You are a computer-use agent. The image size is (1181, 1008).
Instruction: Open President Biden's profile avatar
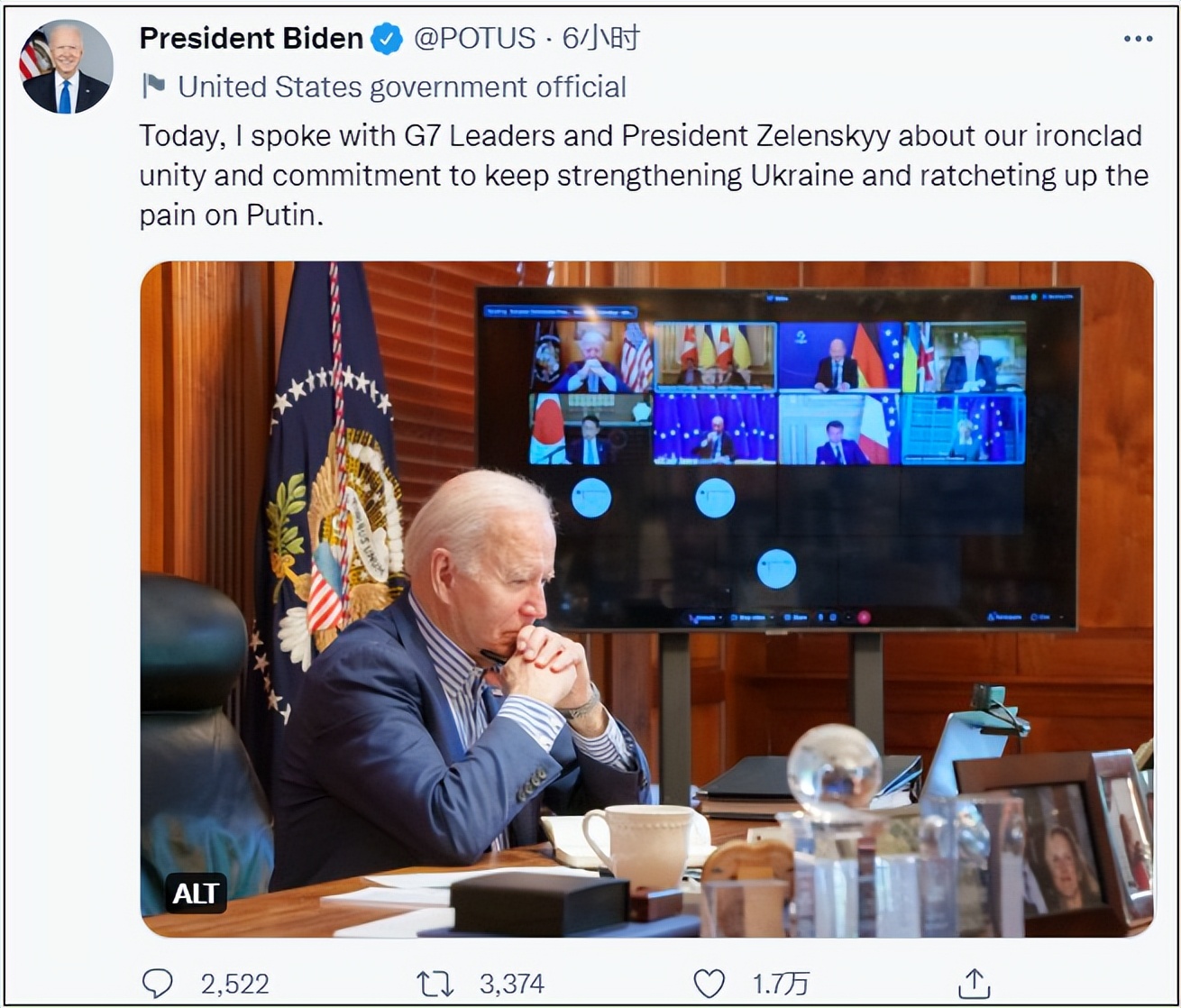click(67, 67)
